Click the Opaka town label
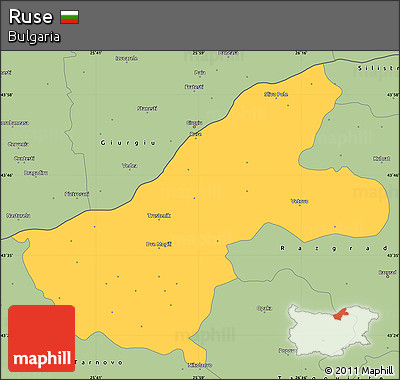The width and height of the screenshot is (400, 380). click(264, 308)
